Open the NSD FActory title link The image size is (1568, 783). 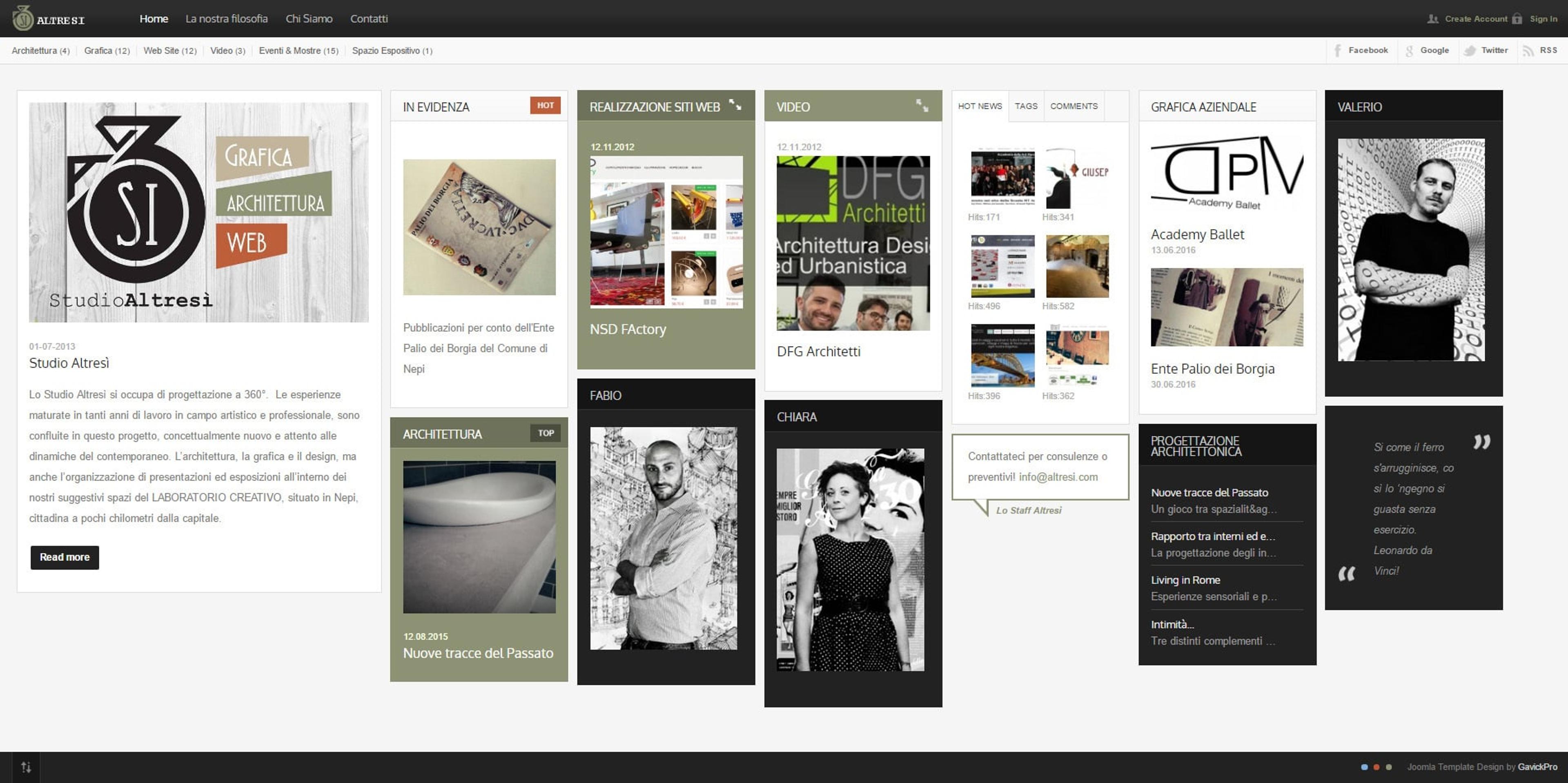[628, 329]
